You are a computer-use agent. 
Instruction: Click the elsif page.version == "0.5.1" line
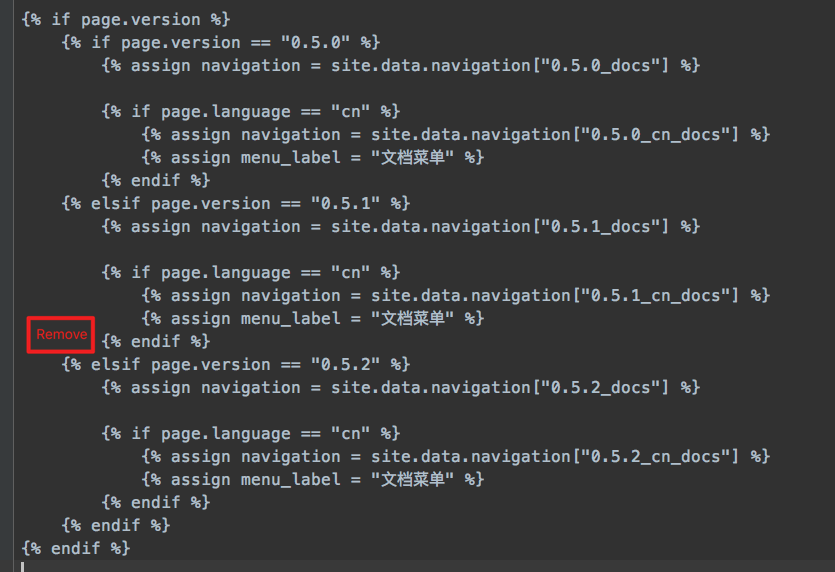(236, 203)
